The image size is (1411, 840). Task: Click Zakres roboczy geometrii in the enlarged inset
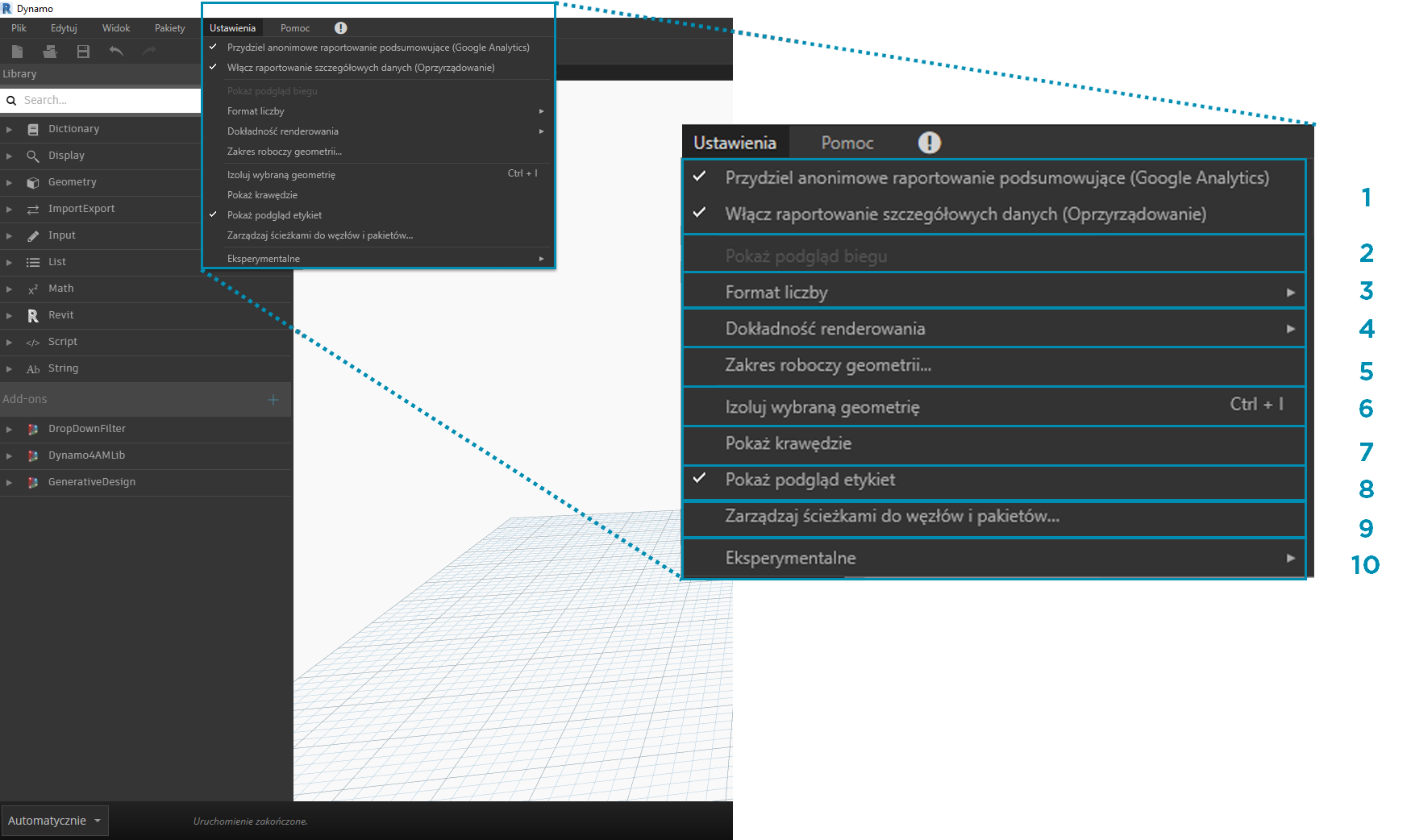(994, 366)
